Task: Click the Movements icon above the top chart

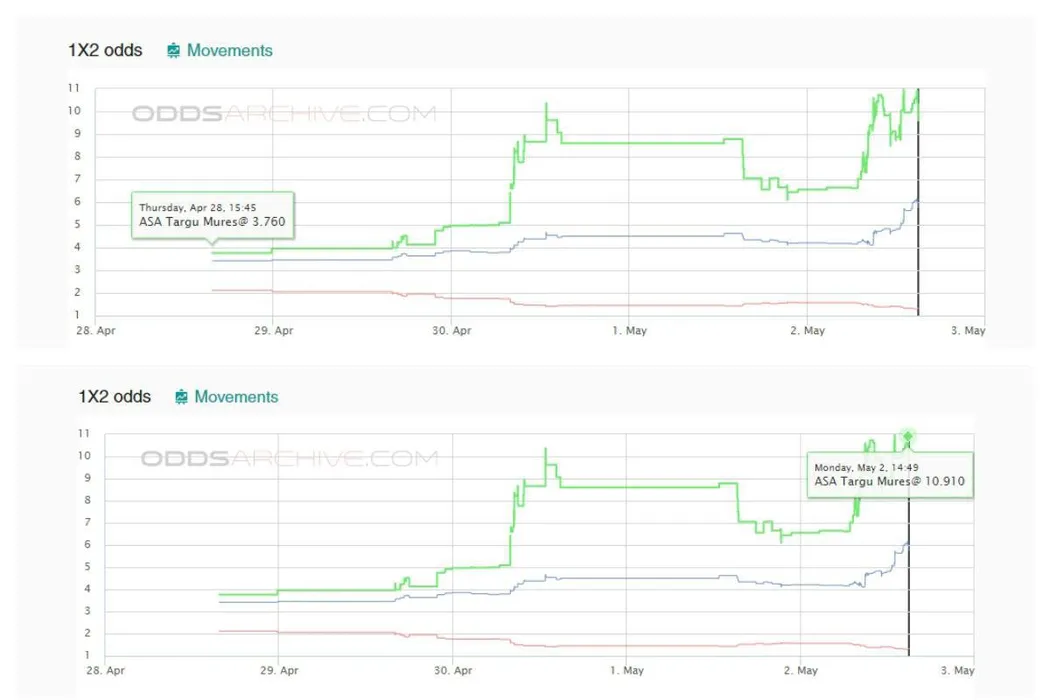Action: [x=174, y=50]
